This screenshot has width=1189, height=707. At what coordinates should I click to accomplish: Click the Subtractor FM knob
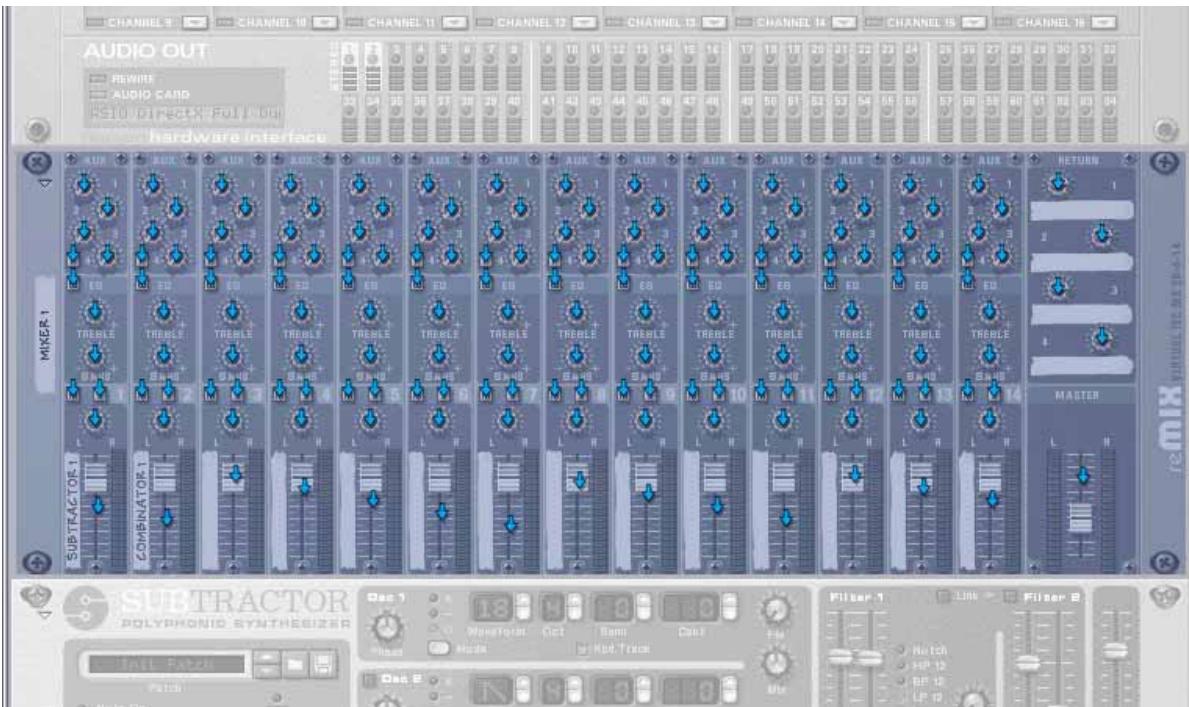[x=776, y=611]
